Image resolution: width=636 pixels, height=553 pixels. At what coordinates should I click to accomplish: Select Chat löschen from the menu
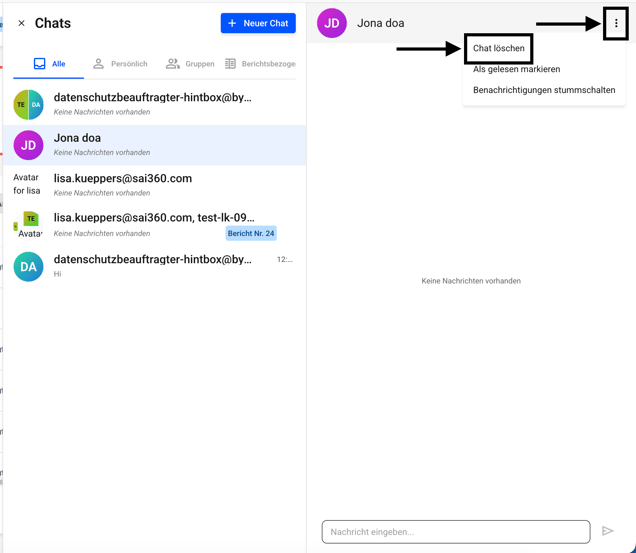coord(498,48)
